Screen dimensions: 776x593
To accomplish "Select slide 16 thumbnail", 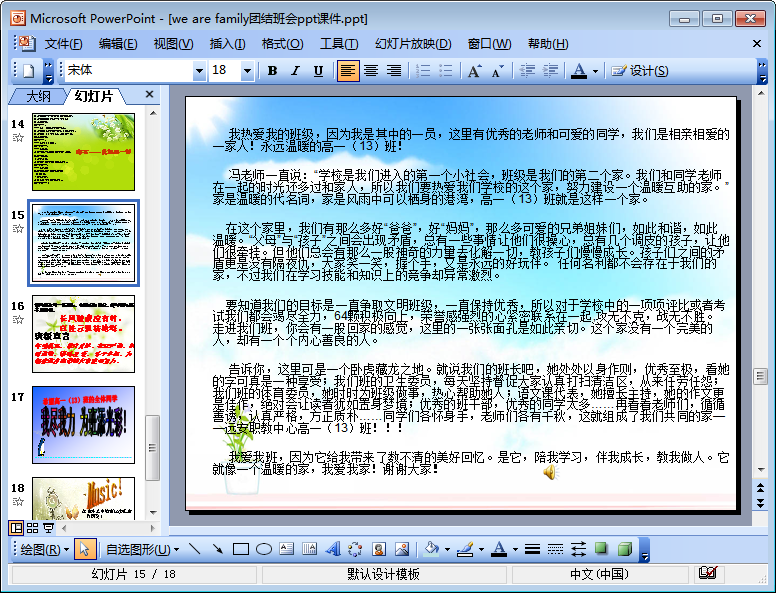I will [x=83, y=334].
